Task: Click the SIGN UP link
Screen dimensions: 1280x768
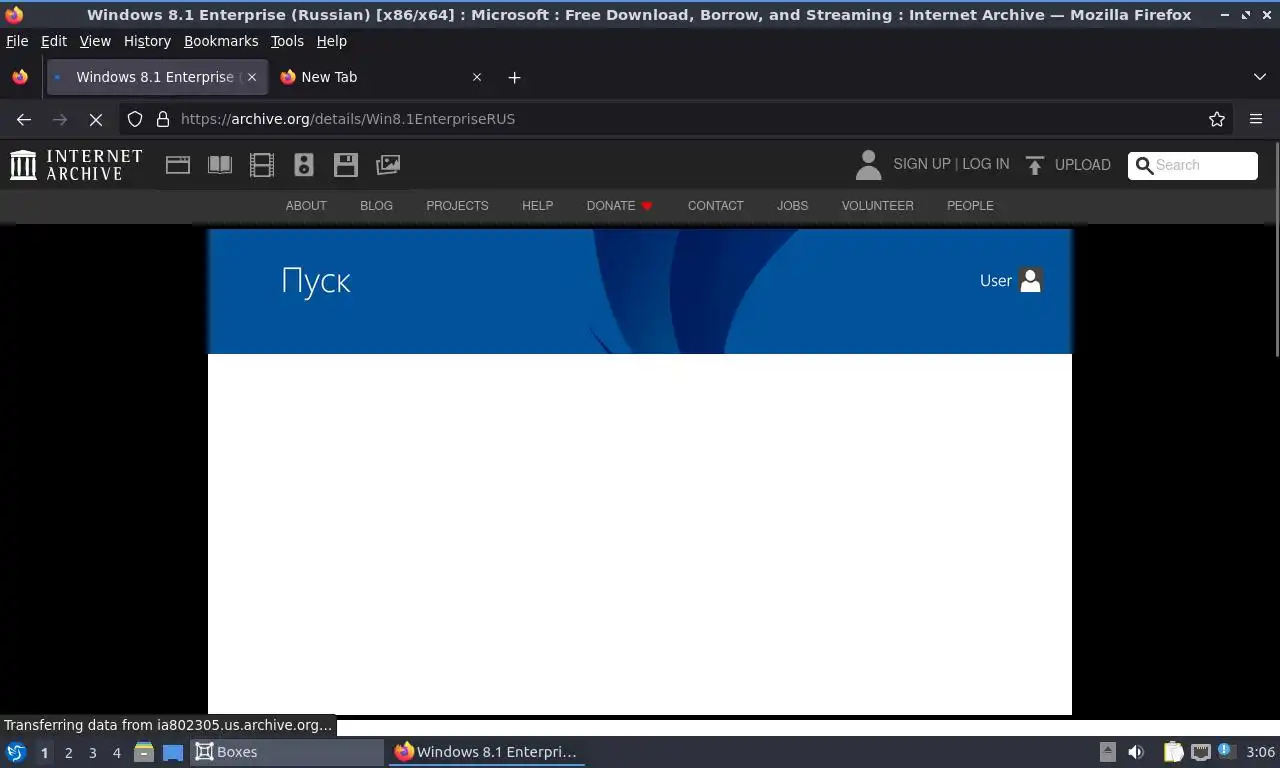Action: tap(922, 164)
